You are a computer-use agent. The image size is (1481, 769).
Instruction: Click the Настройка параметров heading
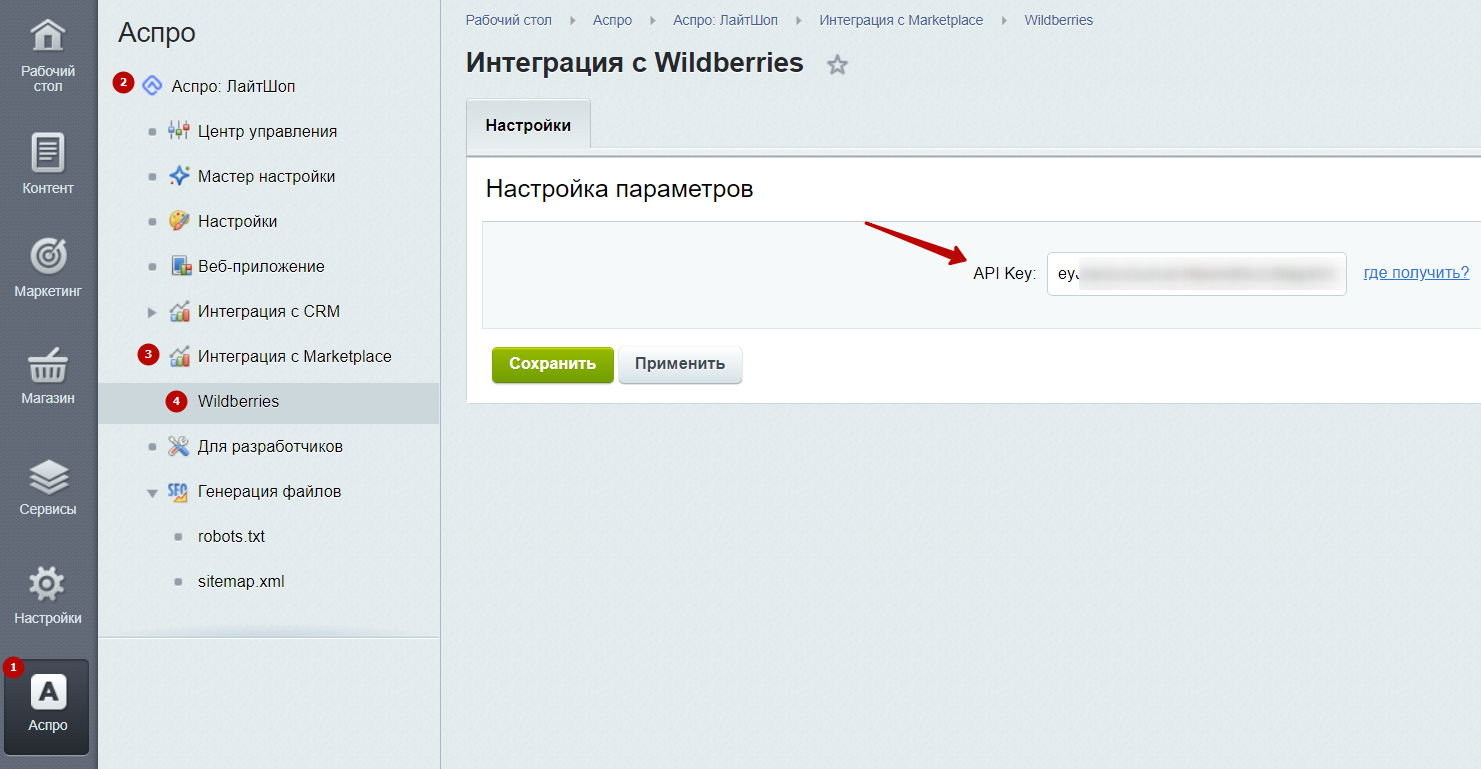tap(619, 188)
